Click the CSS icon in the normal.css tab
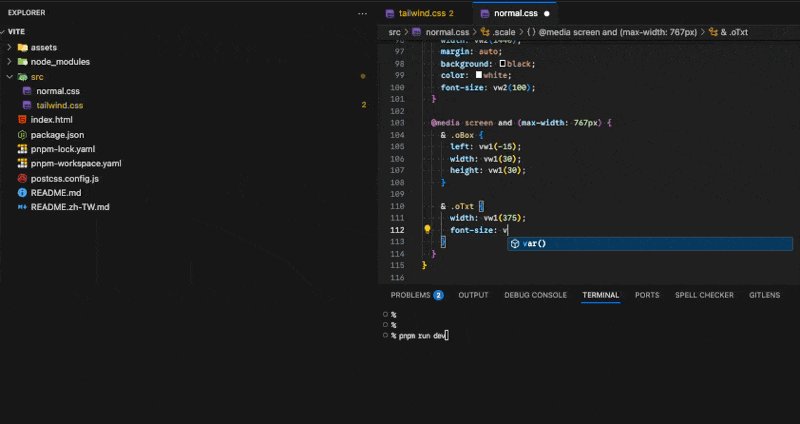 point(485,14)
